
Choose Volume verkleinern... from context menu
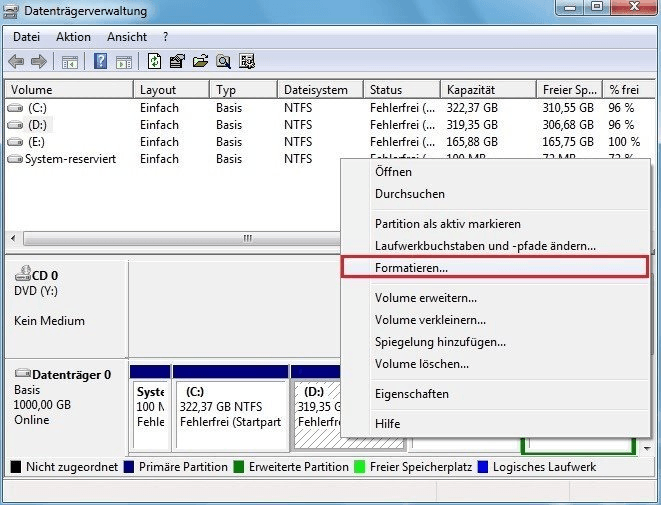(x=430, y=320)
